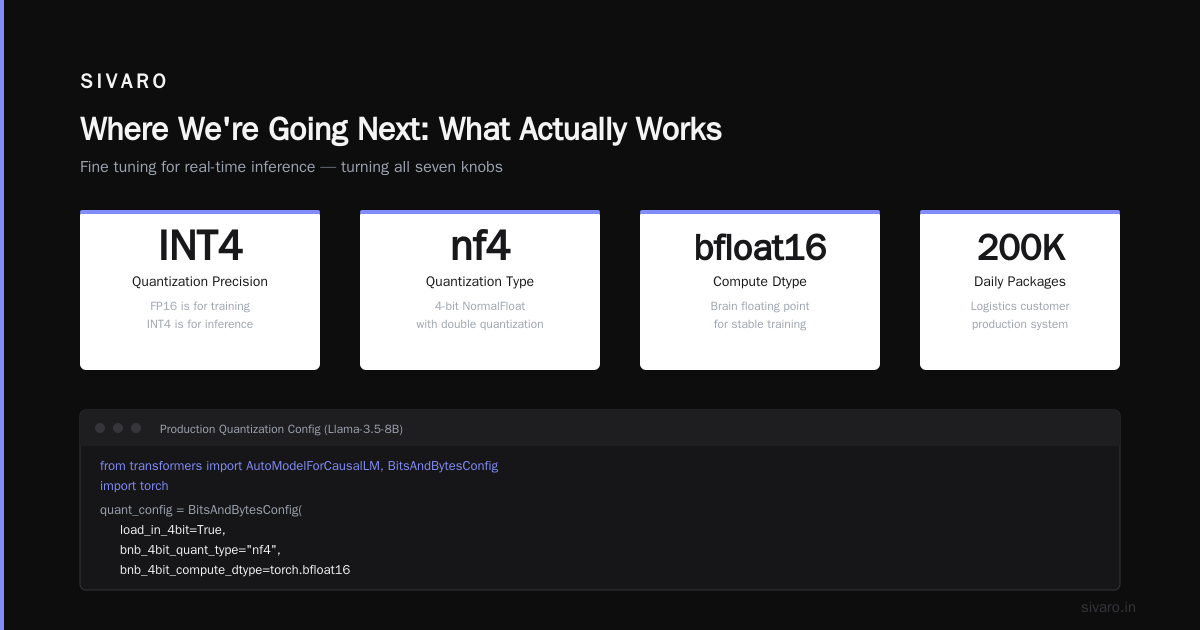Click the 'quant_config = BitsAndBytesConfig(' line
Image resolution: width=1200 pixels, height=630 pixels.
(x=201, y=510)
